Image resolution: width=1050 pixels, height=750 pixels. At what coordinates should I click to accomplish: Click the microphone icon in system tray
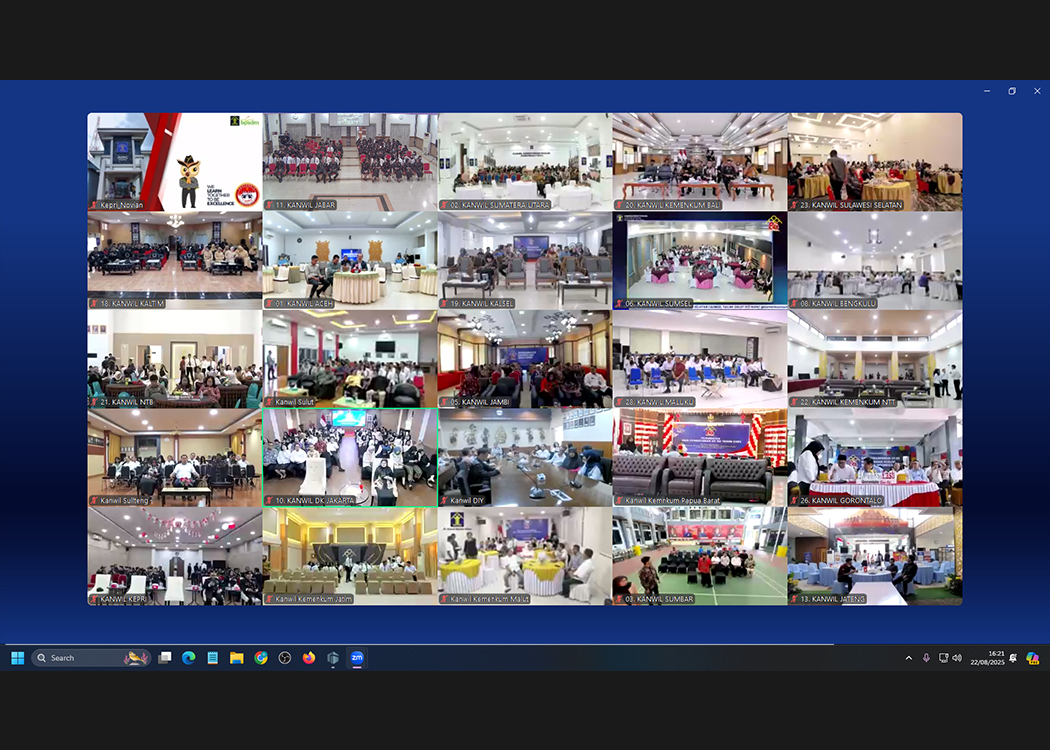tap(926, 658)
